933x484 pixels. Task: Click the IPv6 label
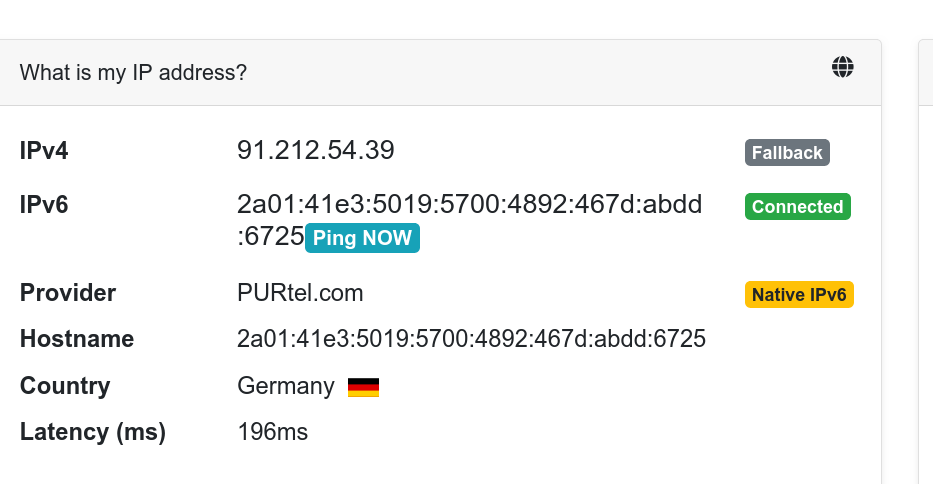pyautogui.click(x=44, y=205)
